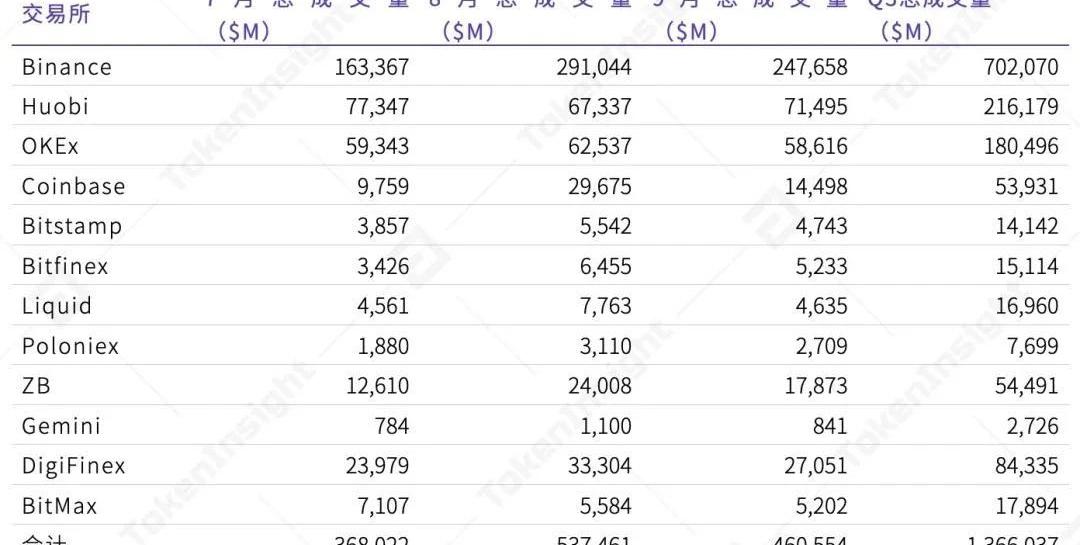Click DigiFinex's 23,979 July volume
The width and height of the screenshot is (1080, 545).
coord(377,466)
